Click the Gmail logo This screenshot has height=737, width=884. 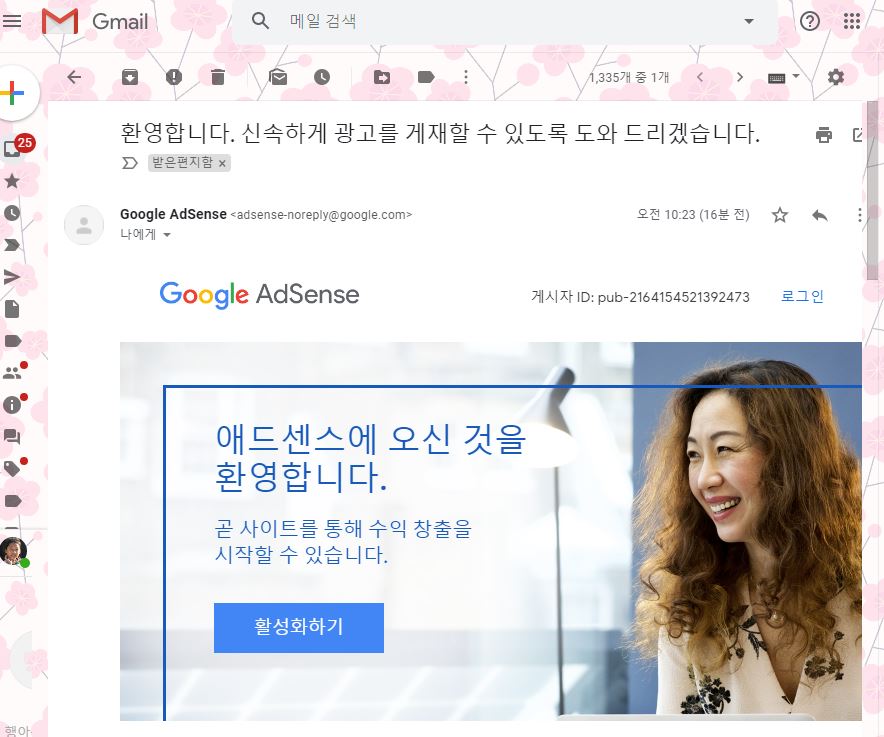click(95, 21)
